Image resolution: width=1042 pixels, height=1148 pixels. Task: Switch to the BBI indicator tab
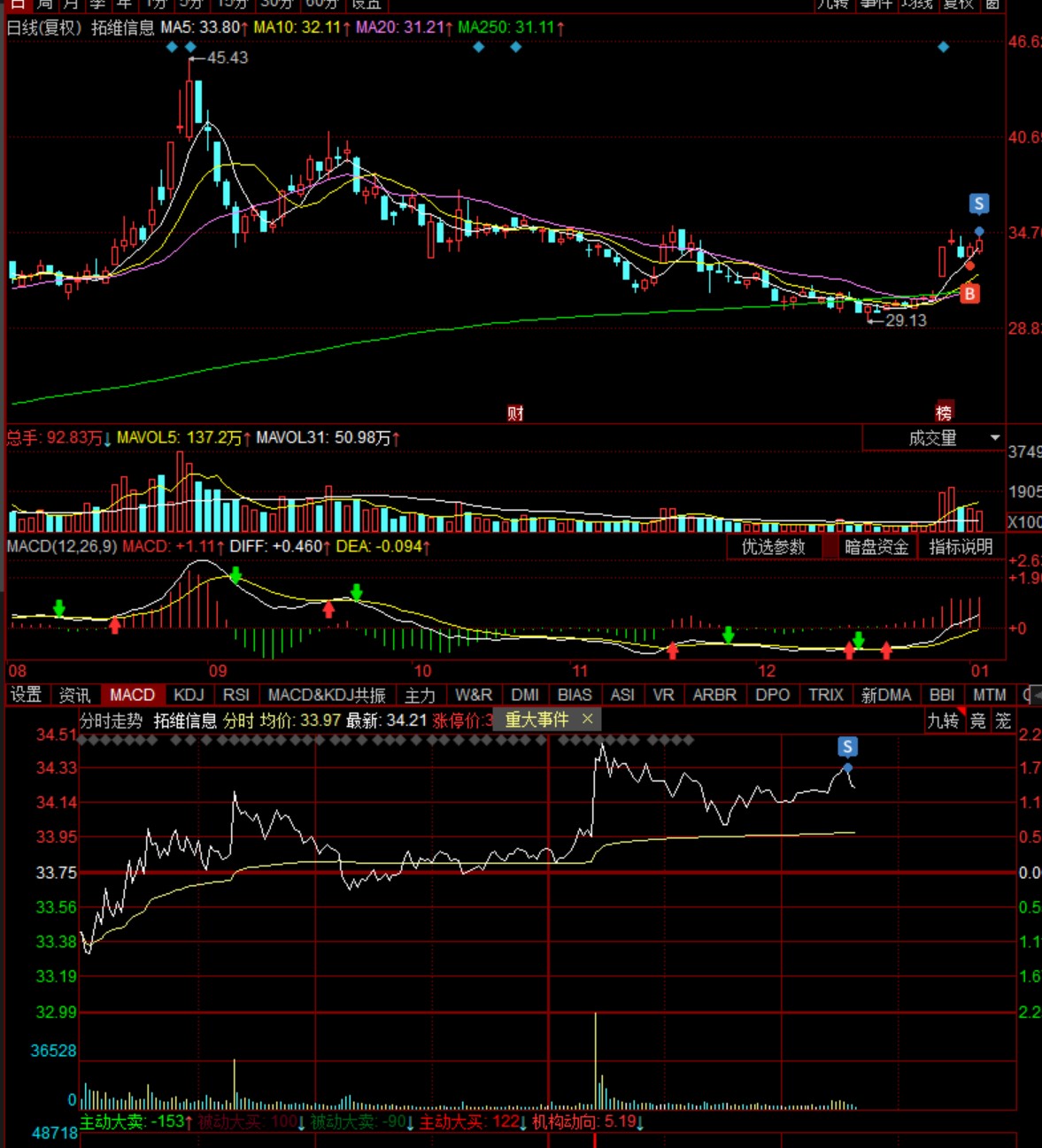(942, 696)
